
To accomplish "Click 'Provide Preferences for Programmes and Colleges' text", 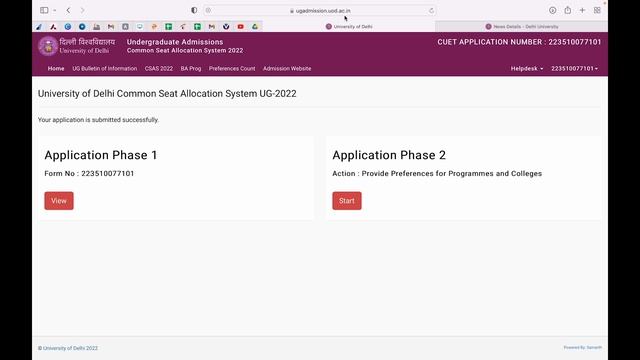I will (x=452, y=173).
